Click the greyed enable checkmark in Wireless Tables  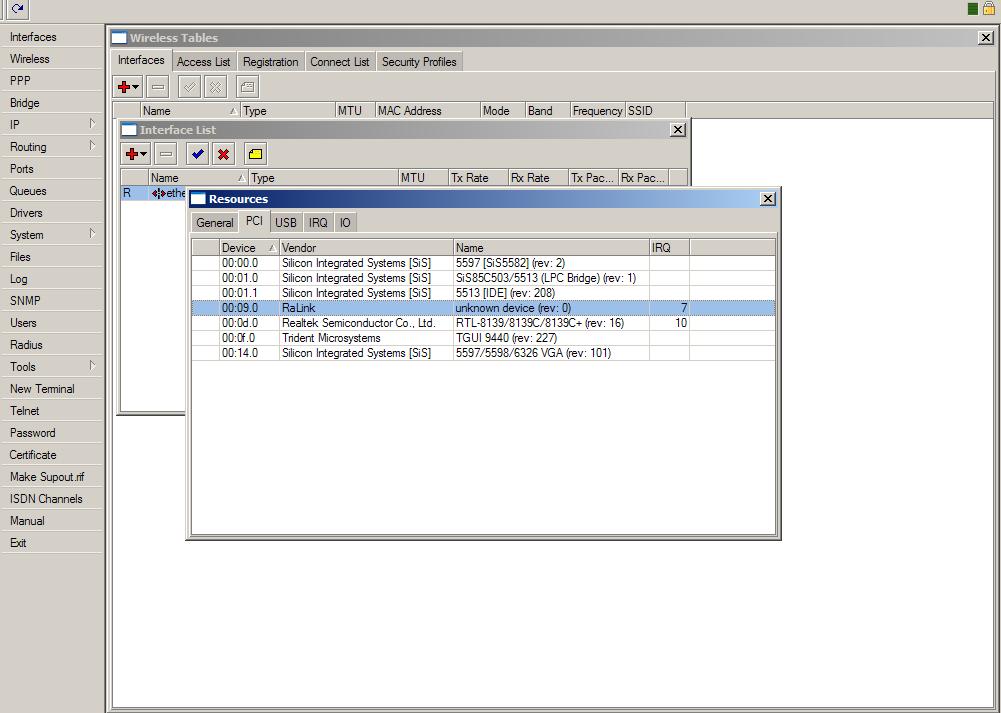(x=189, y=87)
